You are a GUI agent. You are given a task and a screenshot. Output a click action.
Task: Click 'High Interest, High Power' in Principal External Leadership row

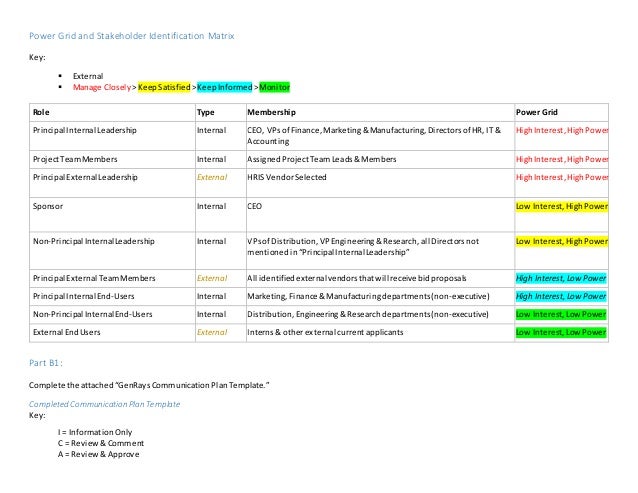pyautogui.click(x=562, y=177)
